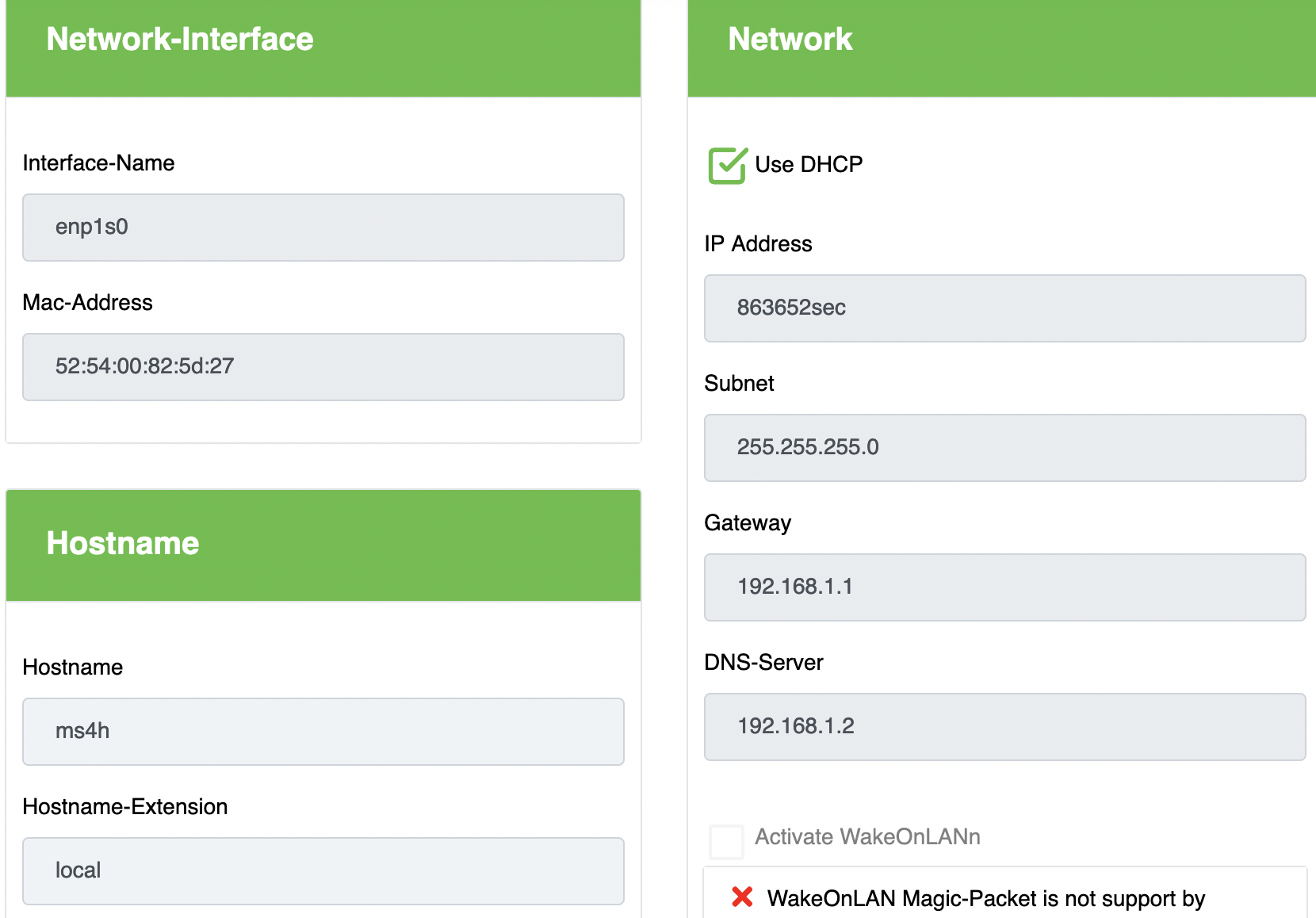Click the Activate WakeOnLANn label text
Screen dimensions: 1316x918
[x=867, y=836]
